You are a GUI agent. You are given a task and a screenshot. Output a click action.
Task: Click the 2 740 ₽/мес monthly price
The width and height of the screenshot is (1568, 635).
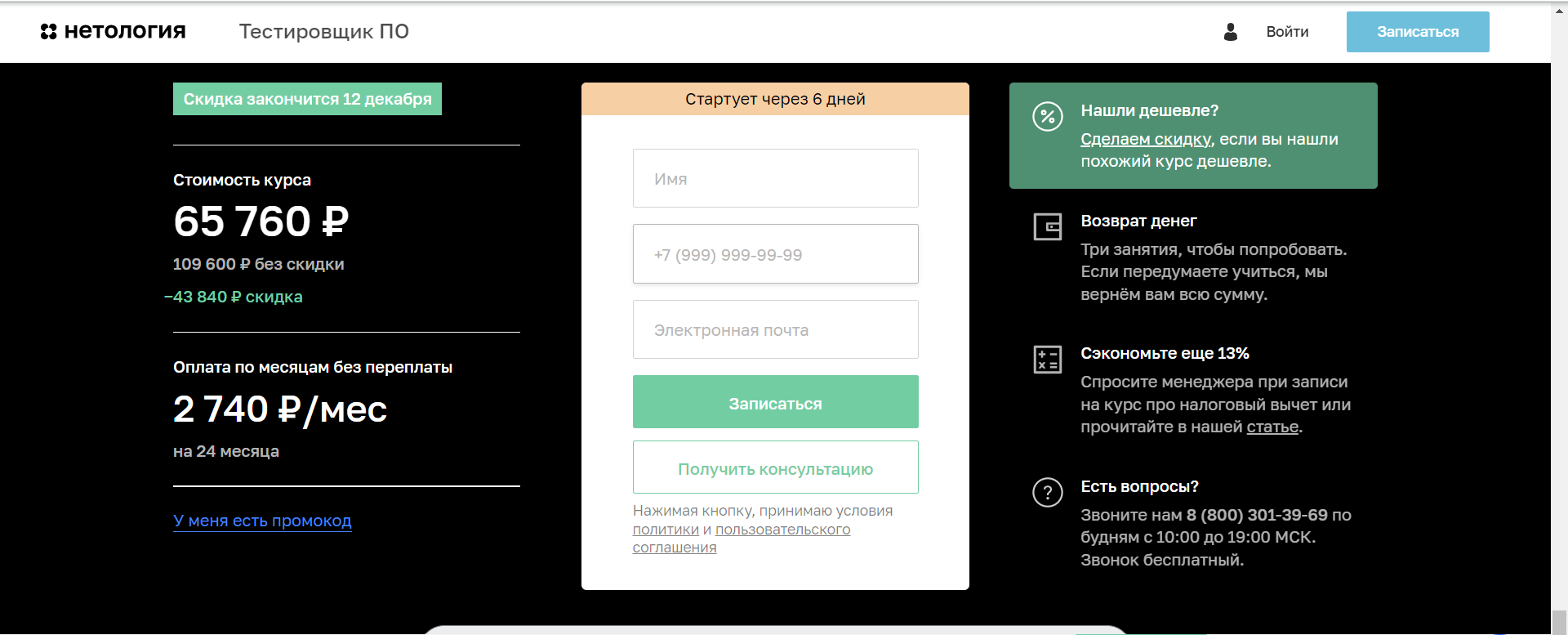point(280,409)
